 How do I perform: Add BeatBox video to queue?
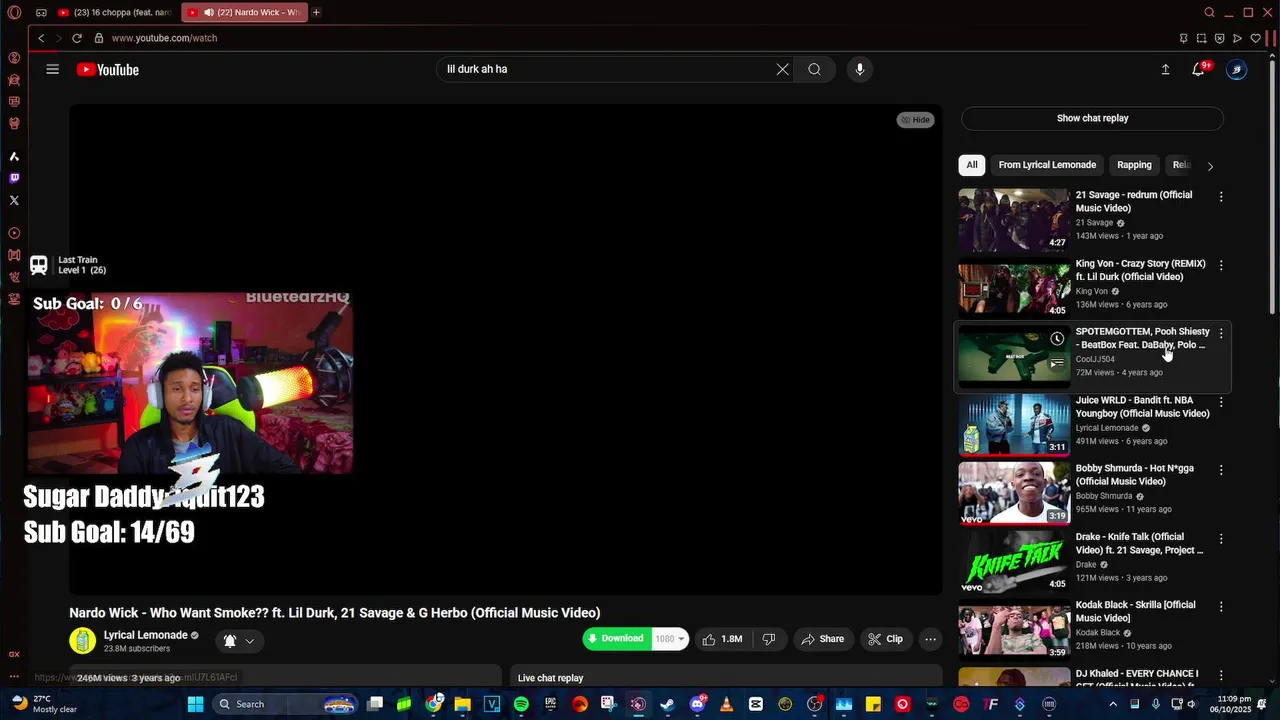1057,363
